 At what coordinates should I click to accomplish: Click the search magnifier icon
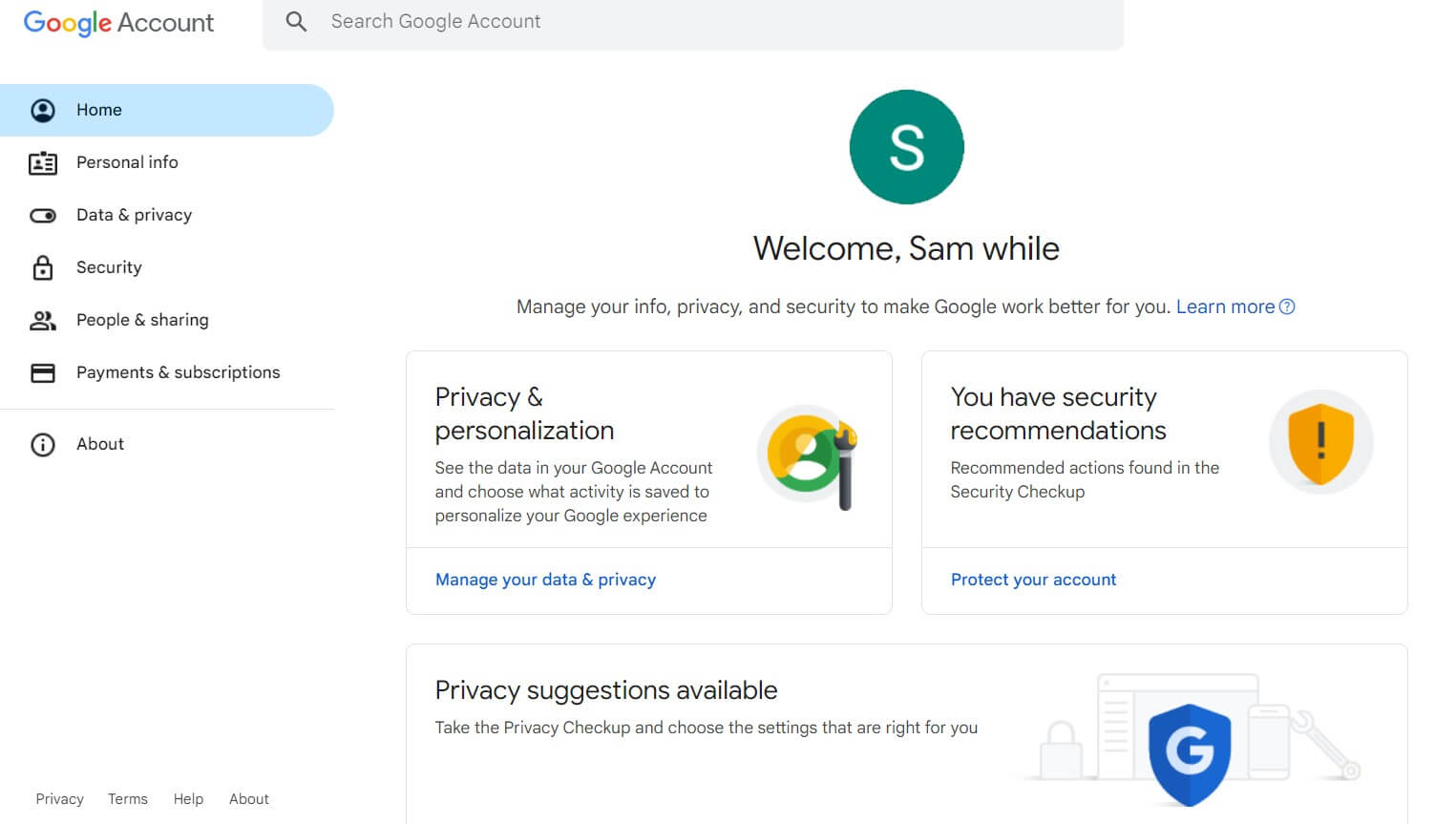(x=297, y=21)
